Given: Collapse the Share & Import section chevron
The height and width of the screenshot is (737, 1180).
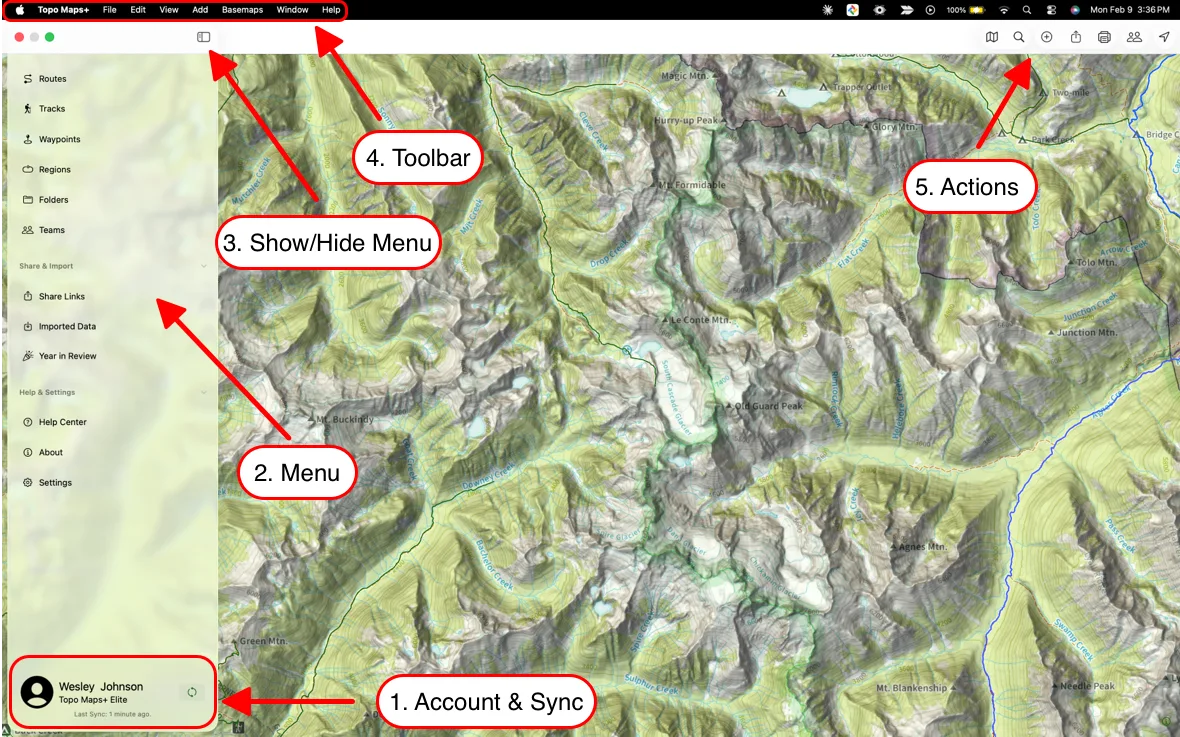Looking at the screenshot, I should (204, 266).
